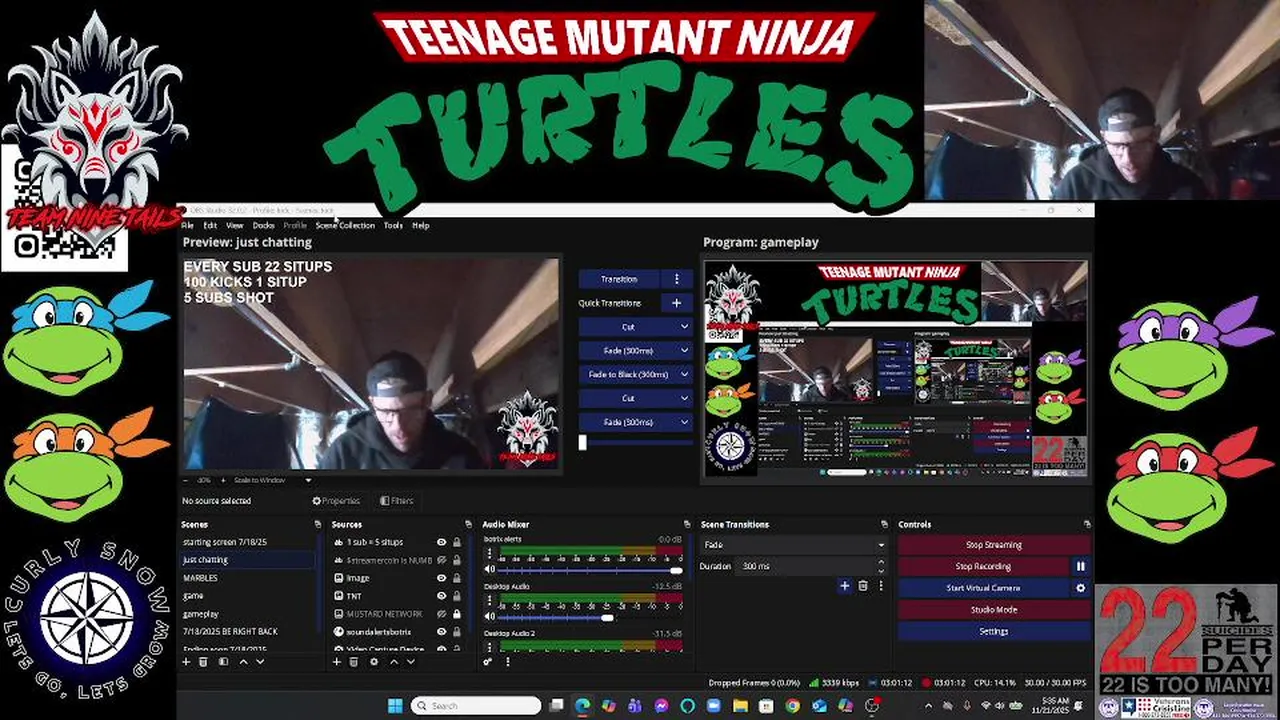Move scene up with Scenes arrow
This screenshot has height=720, width=1280.
[242, 662]
